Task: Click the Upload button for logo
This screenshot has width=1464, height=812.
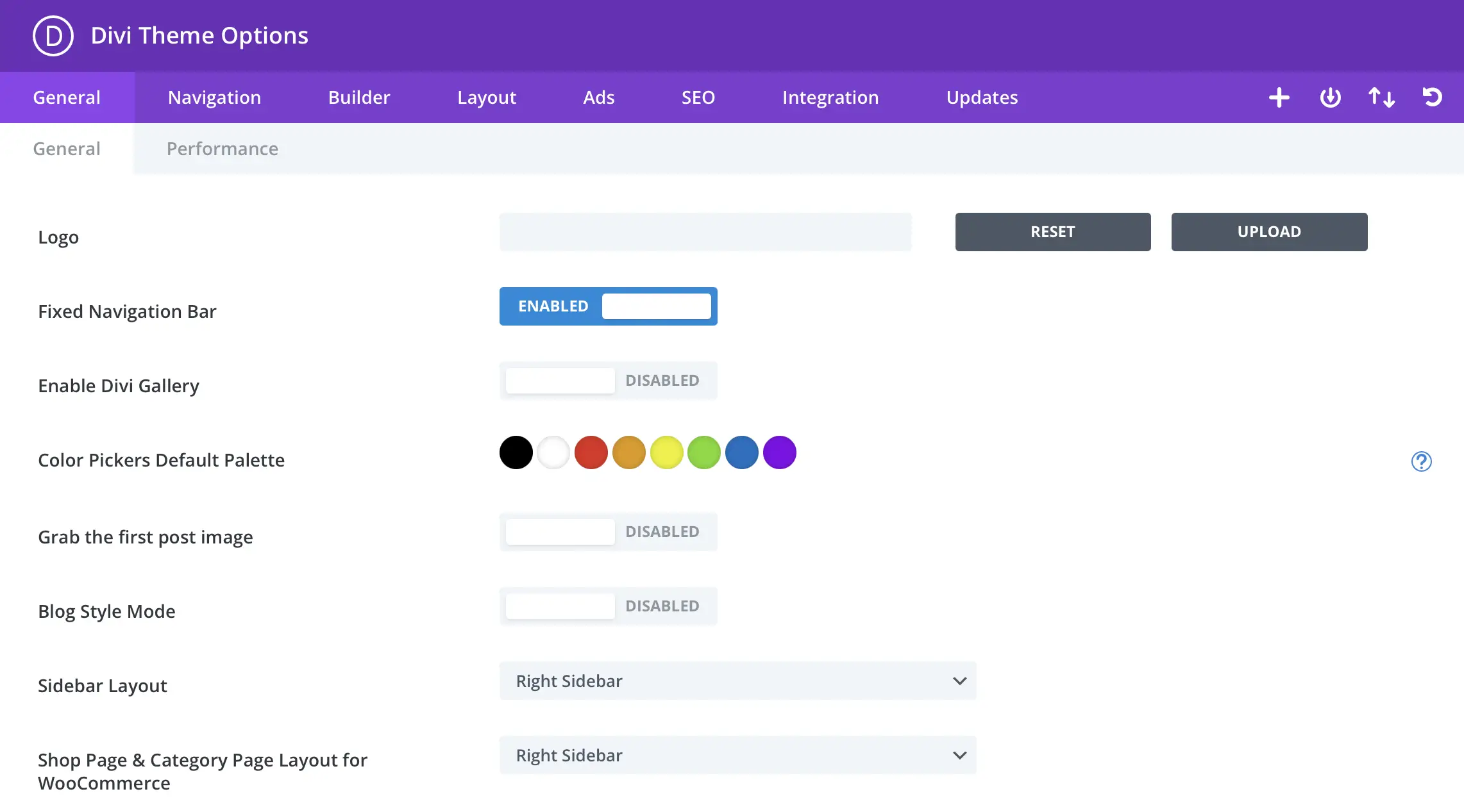Action: [x=1269, y=231]
